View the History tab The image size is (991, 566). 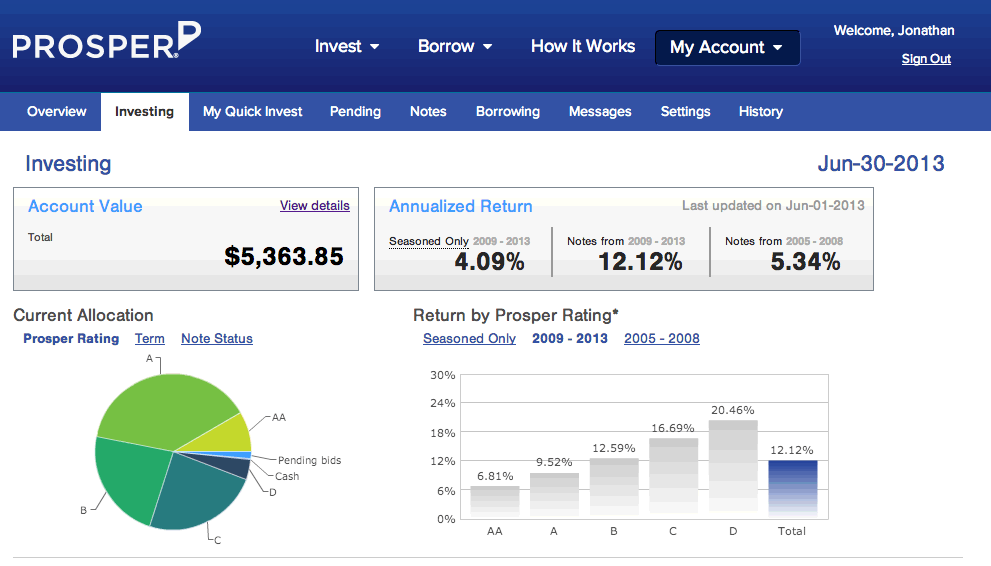(x=760, y=112)
